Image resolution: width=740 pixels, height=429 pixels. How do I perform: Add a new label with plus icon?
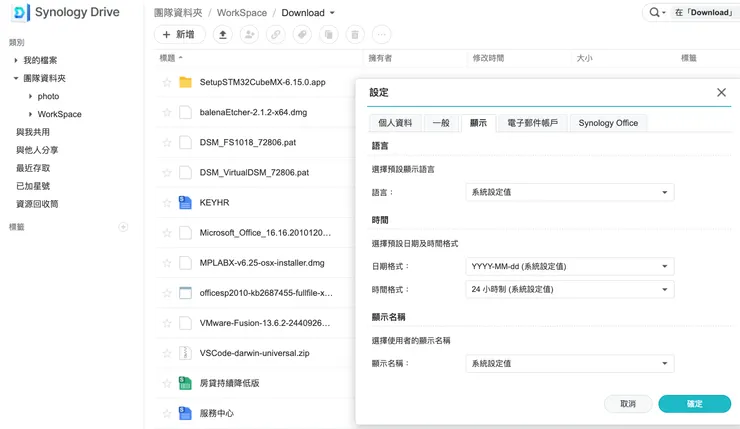click(x=123, y=227)
